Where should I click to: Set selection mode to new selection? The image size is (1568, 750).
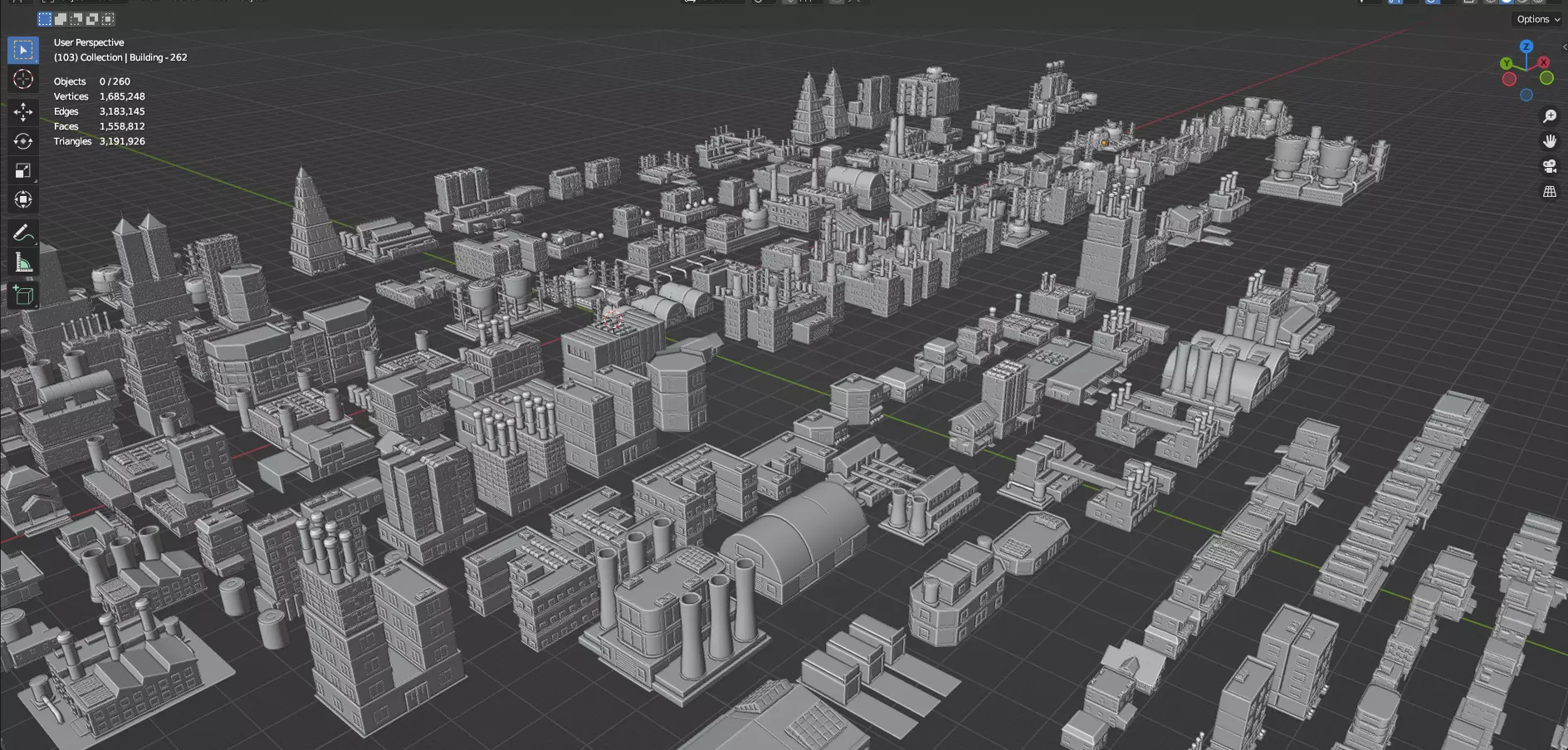click(x=45, y=19)
